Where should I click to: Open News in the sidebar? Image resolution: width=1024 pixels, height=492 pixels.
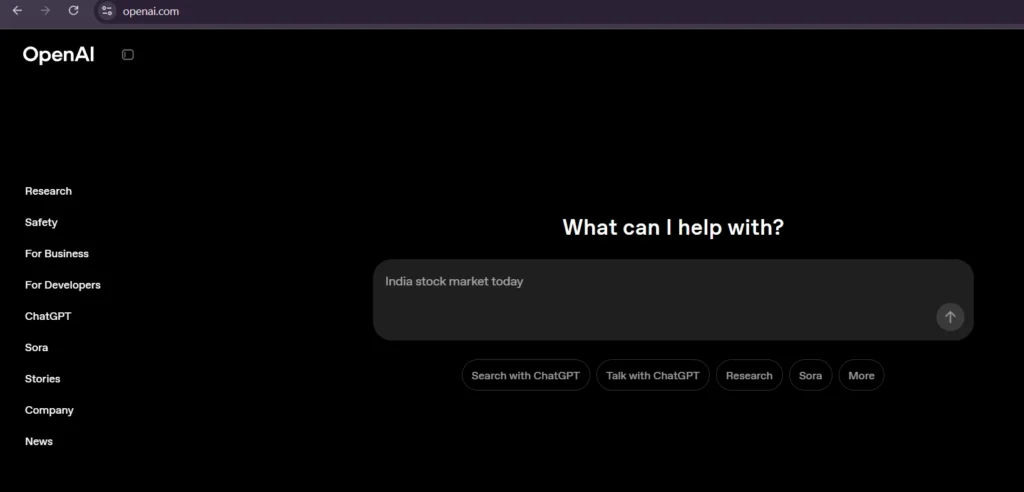click(39, 442)
